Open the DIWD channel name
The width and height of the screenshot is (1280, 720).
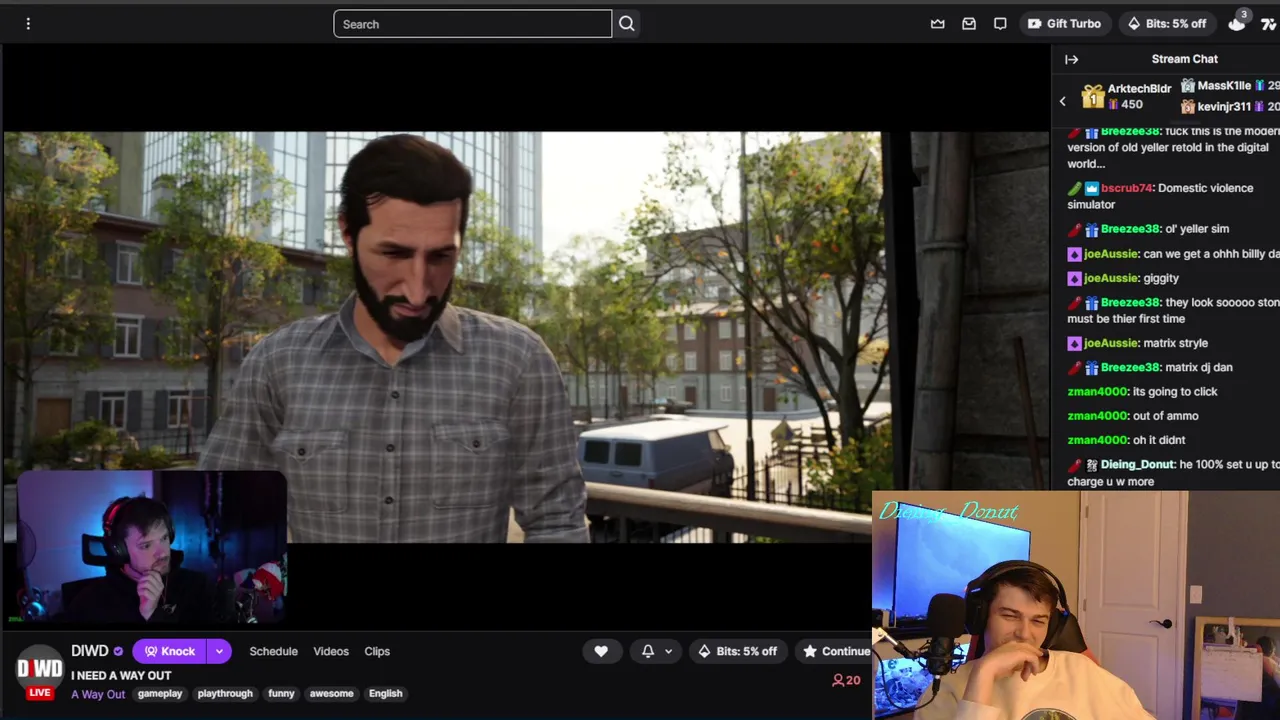click(x=89, y=651)
